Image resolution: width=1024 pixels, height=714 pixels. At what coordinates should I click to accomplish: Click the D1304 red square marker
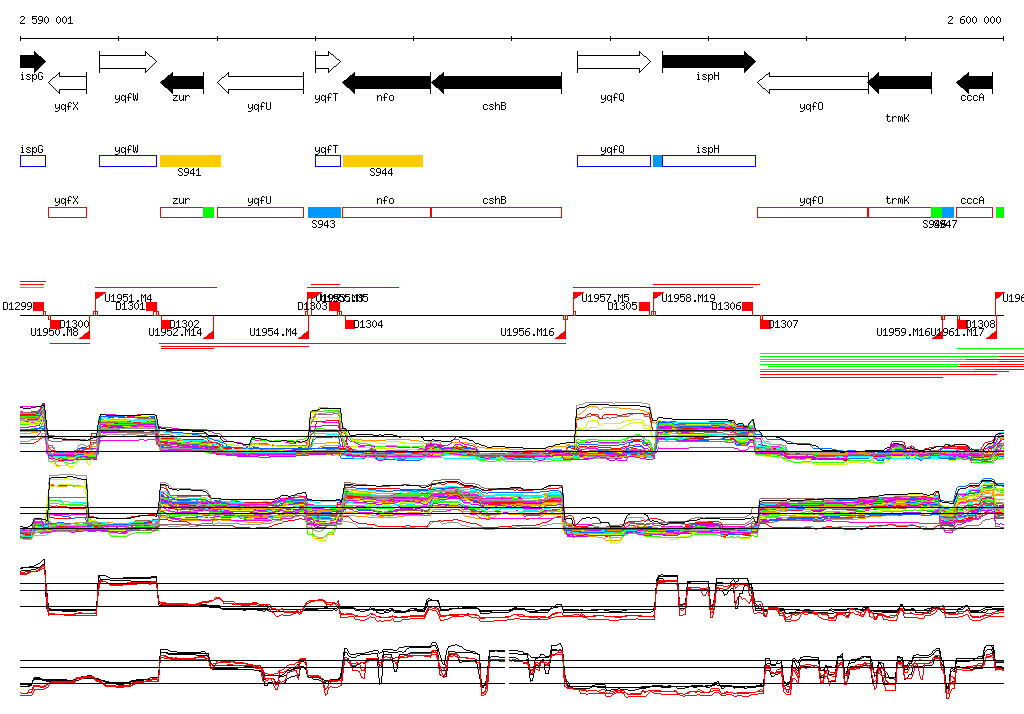[x=350, y=324]
